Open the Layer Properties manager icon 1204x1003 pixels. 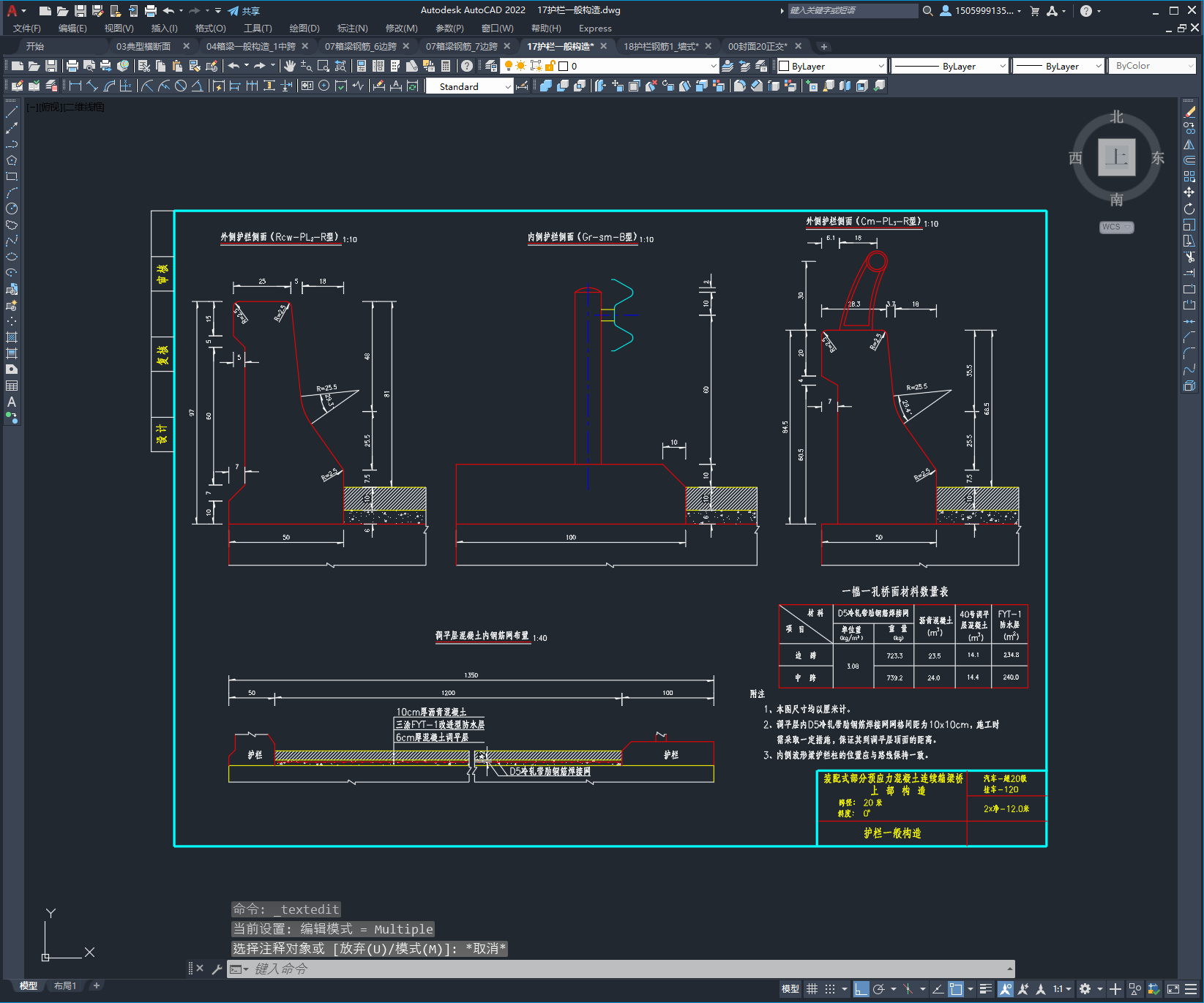491,66
